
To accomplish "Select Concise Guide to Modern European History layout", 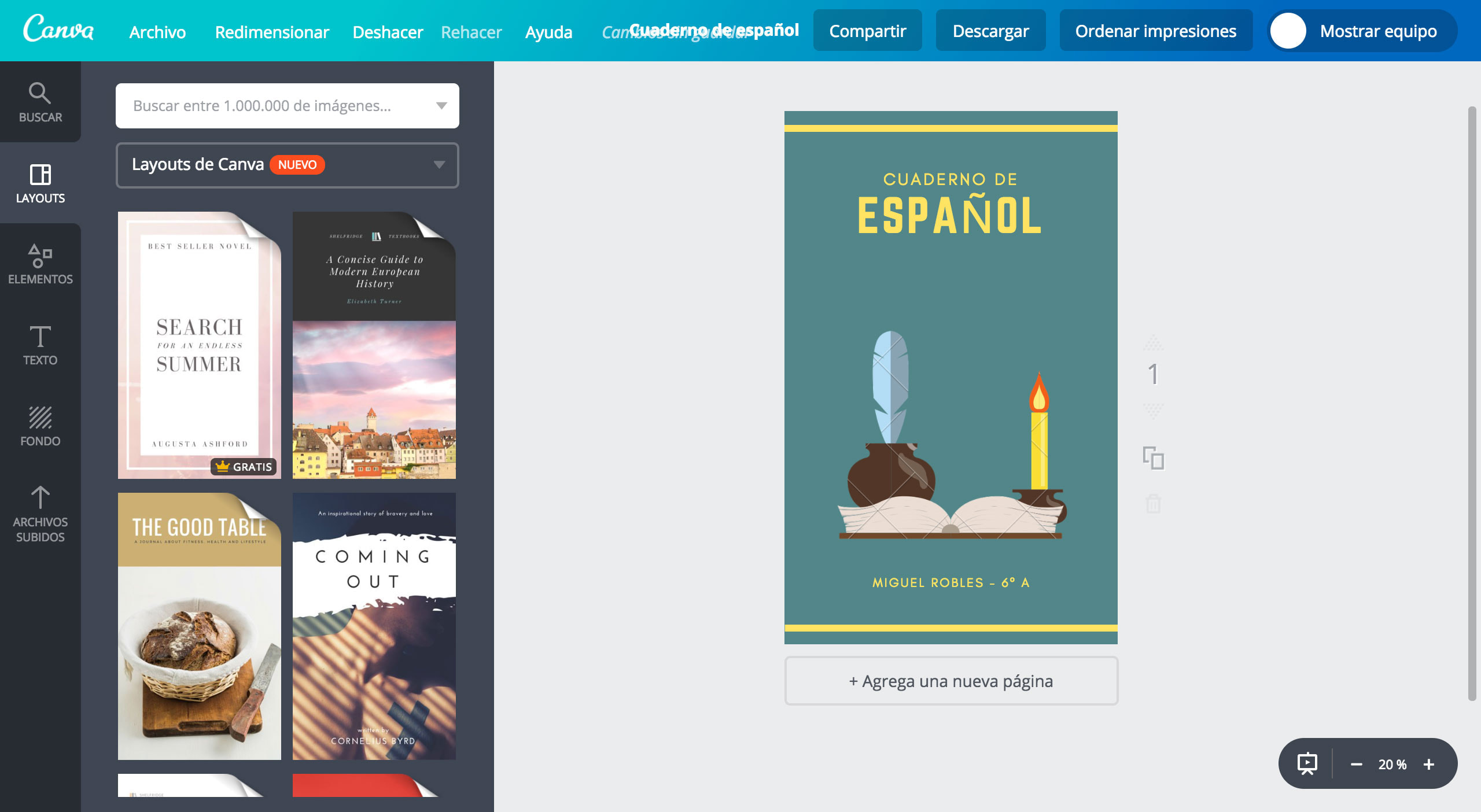I will click(374, 345).
